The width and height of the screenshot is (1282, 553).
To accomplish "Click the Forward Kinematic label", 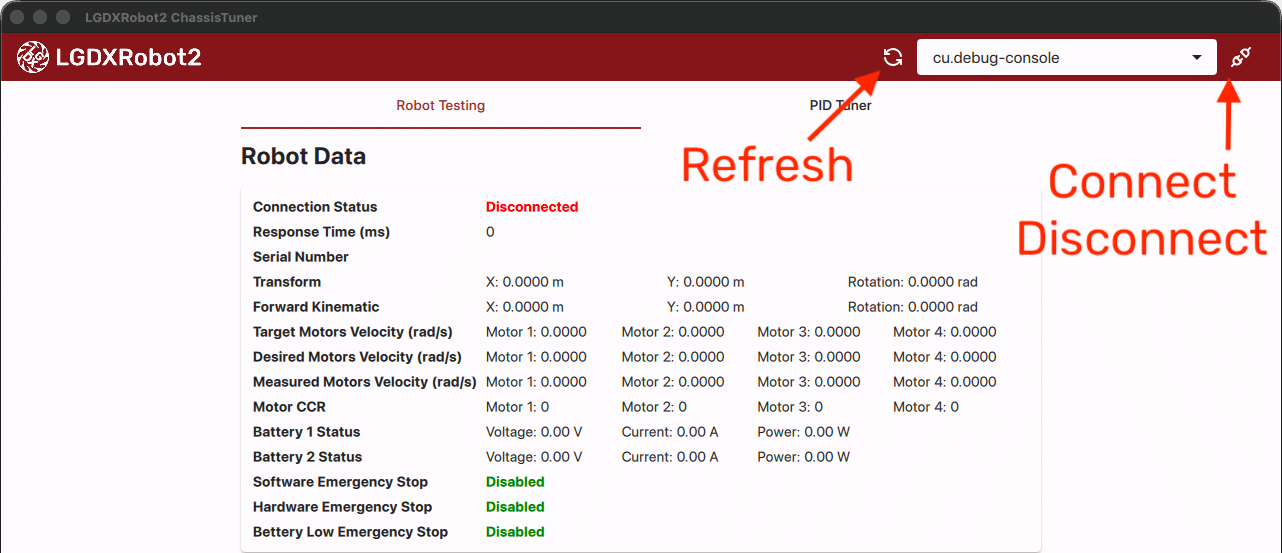I will coord(316,307).
